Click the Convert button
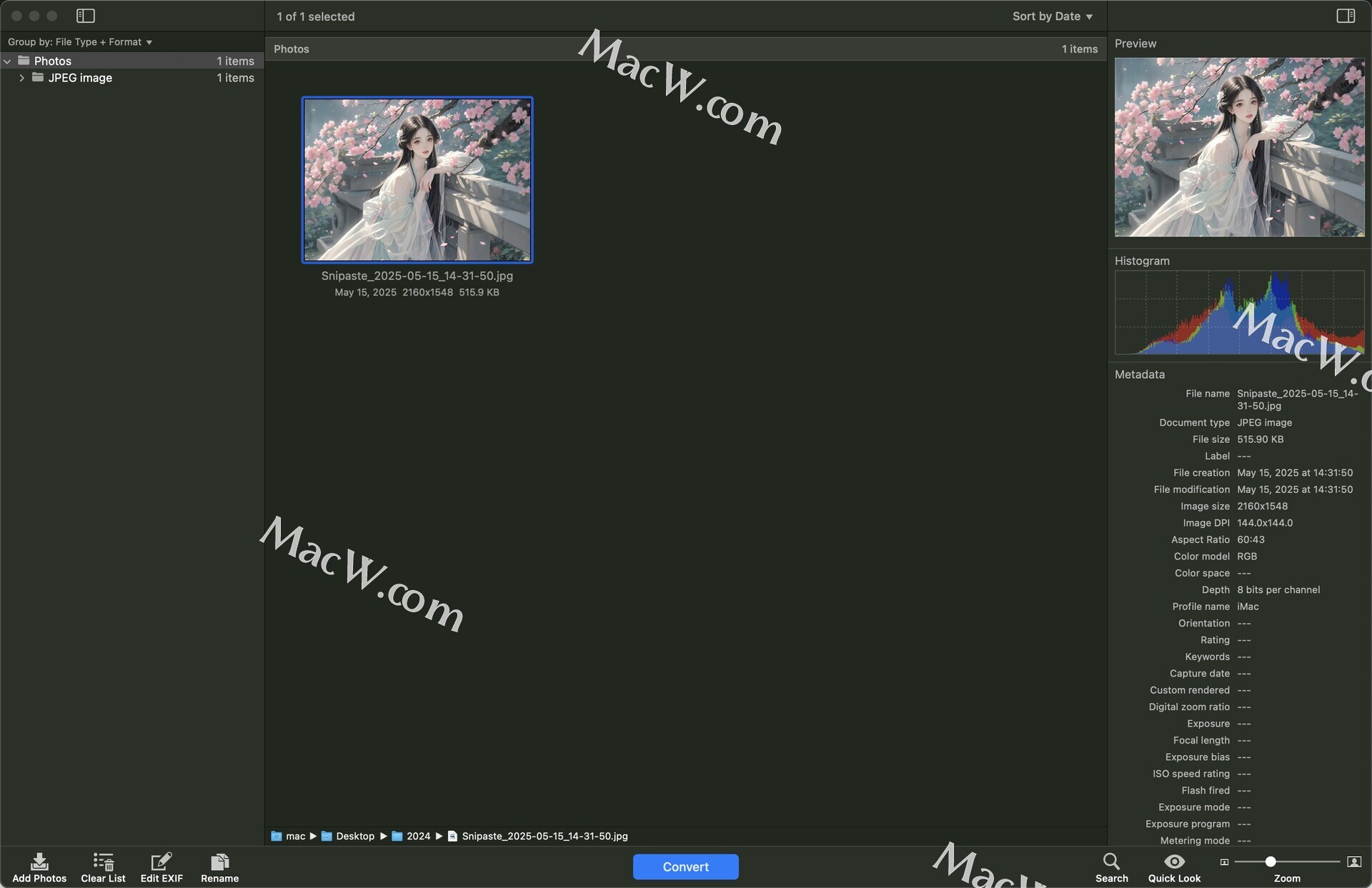Screen dimensions: 1372x888 685,867
